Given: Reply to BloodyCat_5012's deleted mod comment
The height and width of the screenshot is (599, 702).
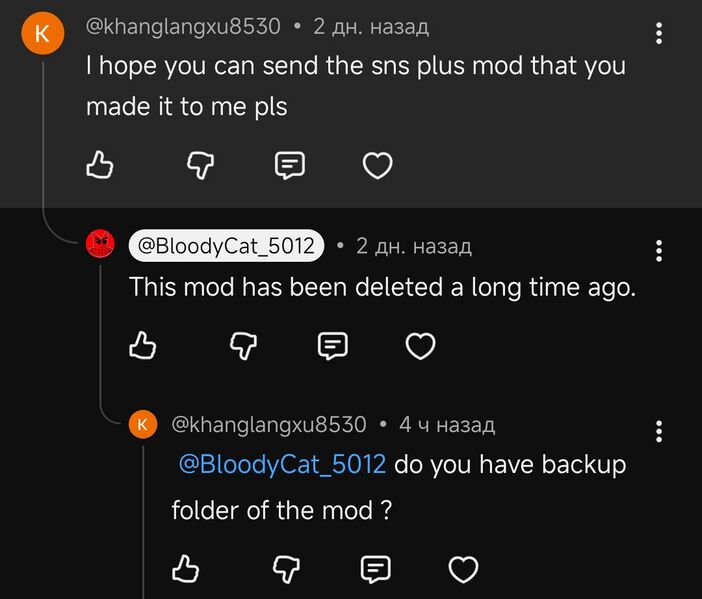Looking at the screenshot, I should 333,346.
